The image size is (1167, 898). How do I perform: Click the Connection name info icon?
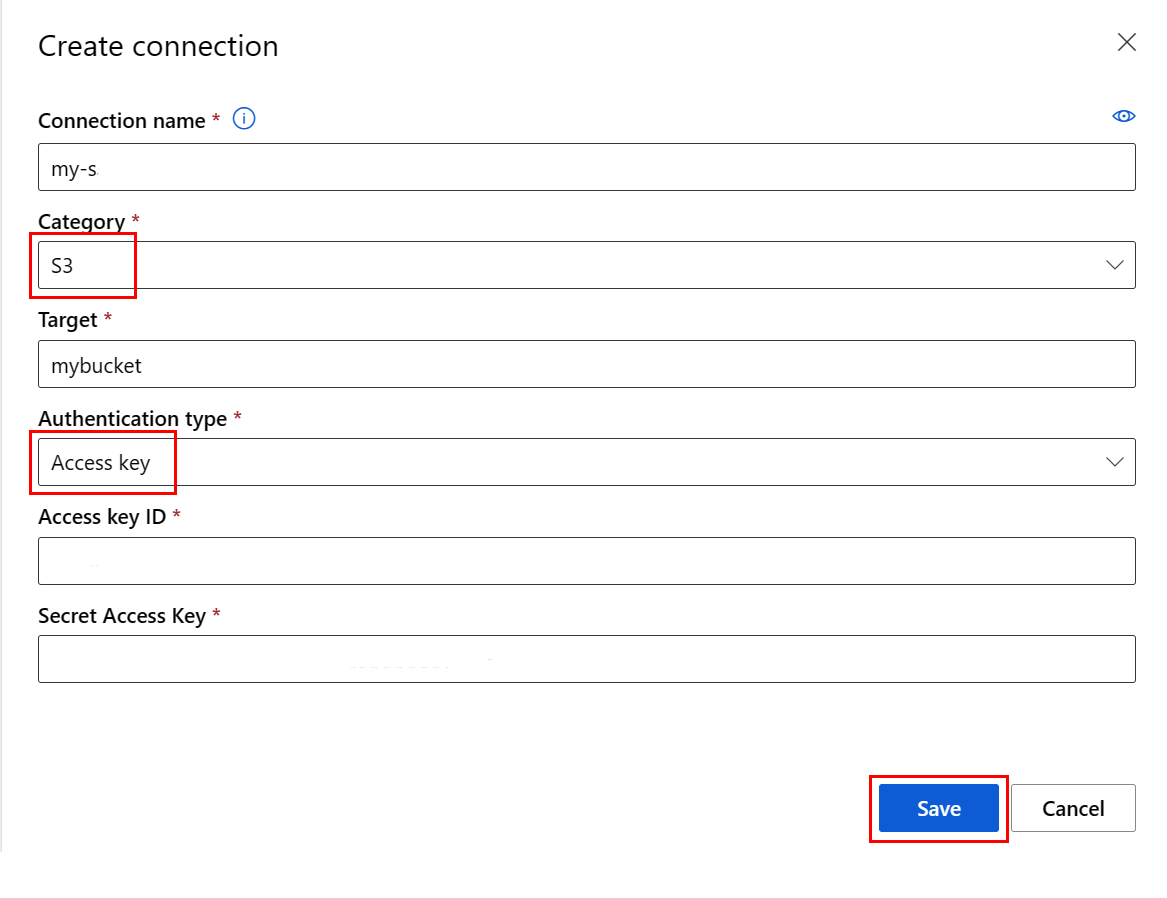244,119
